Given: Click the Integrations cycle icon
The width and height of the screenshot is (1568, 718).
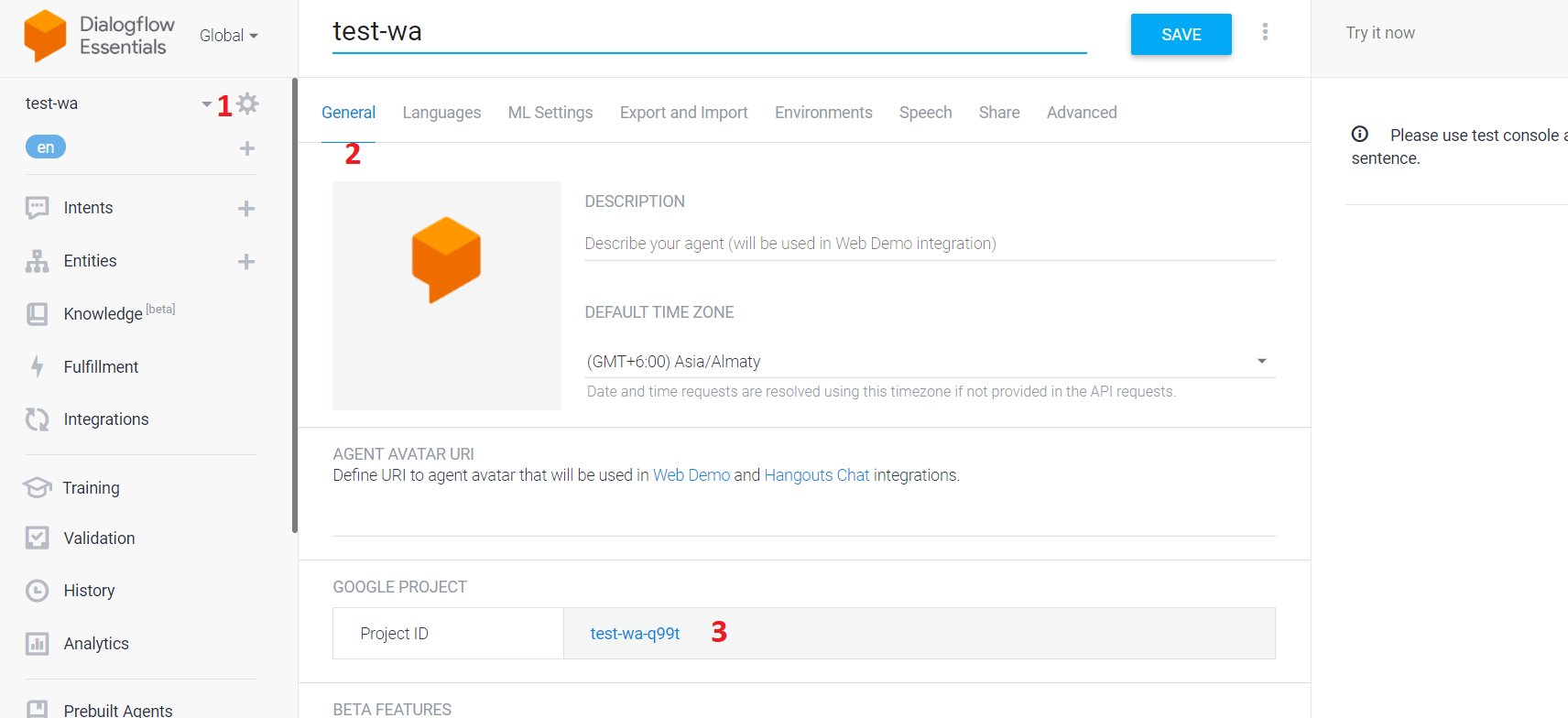Looking at the screenshot, I should pyautogui.click(x=37, y=419).
